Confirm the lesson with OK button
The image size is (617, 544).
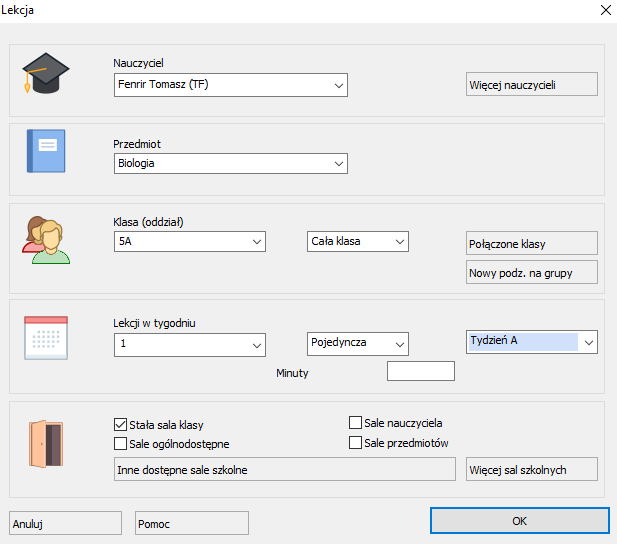519,521
